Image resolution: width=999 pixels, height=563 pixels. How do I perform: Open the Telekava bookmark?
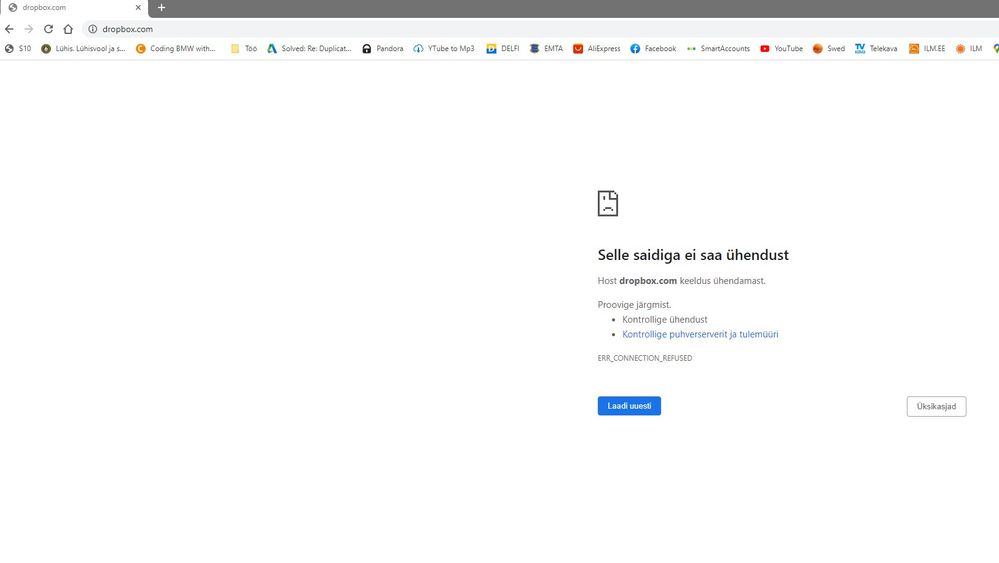[876, 48]
